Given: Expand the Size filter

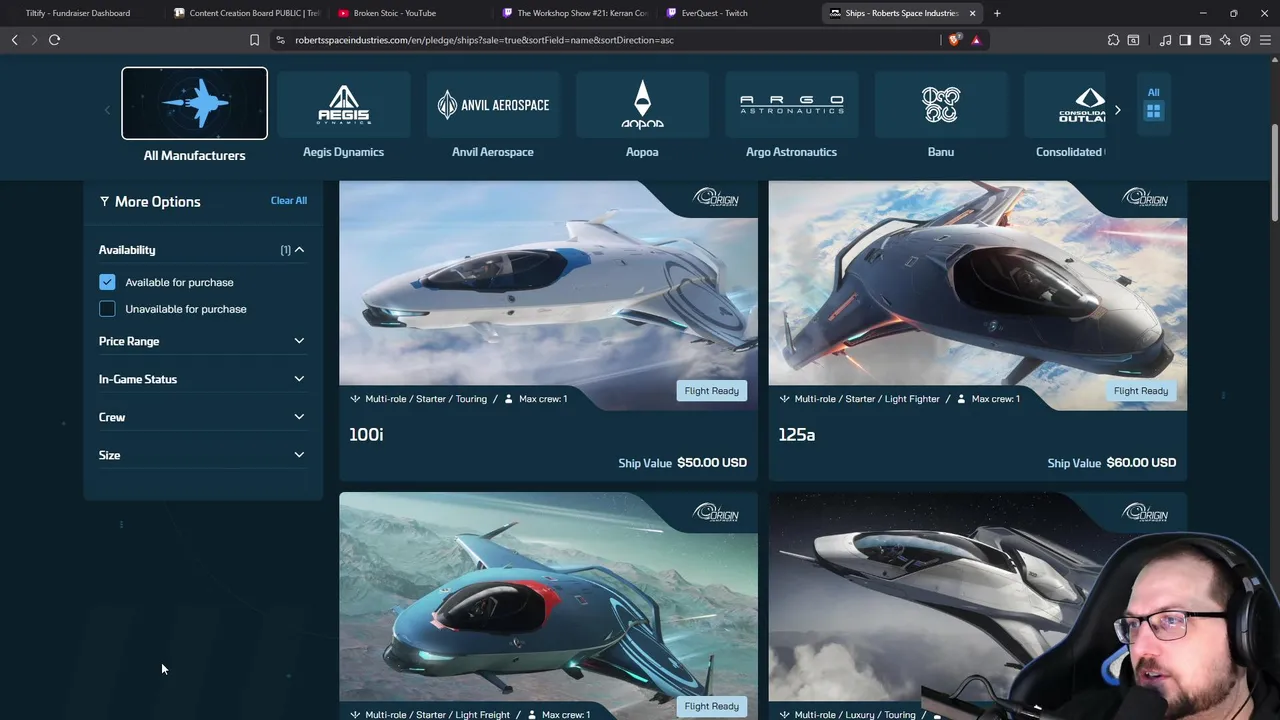Looking at the screenshot, I should (201, 455).
